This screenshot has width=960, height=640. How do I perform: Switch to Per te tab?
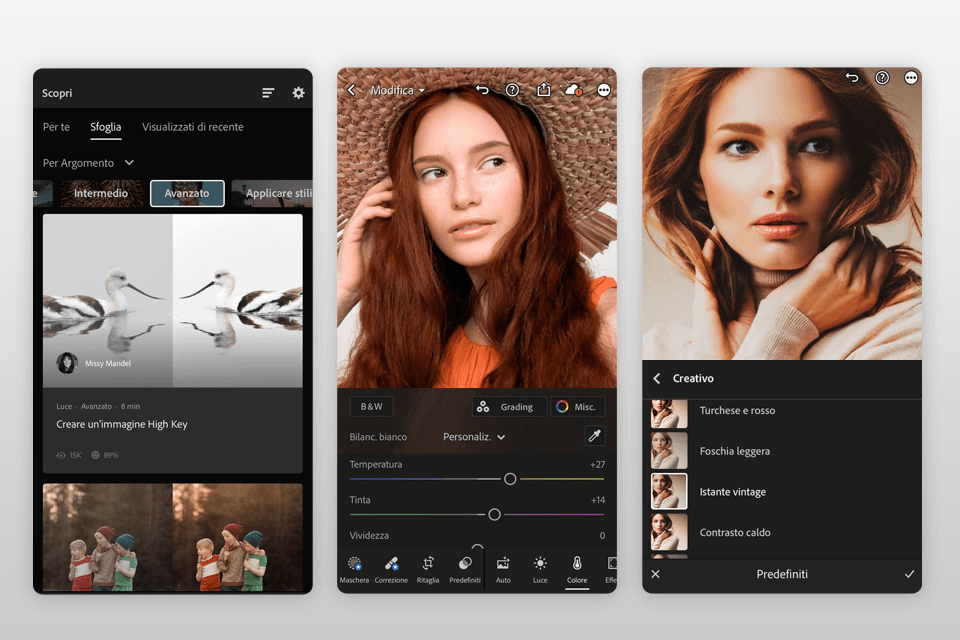(56, 127)
